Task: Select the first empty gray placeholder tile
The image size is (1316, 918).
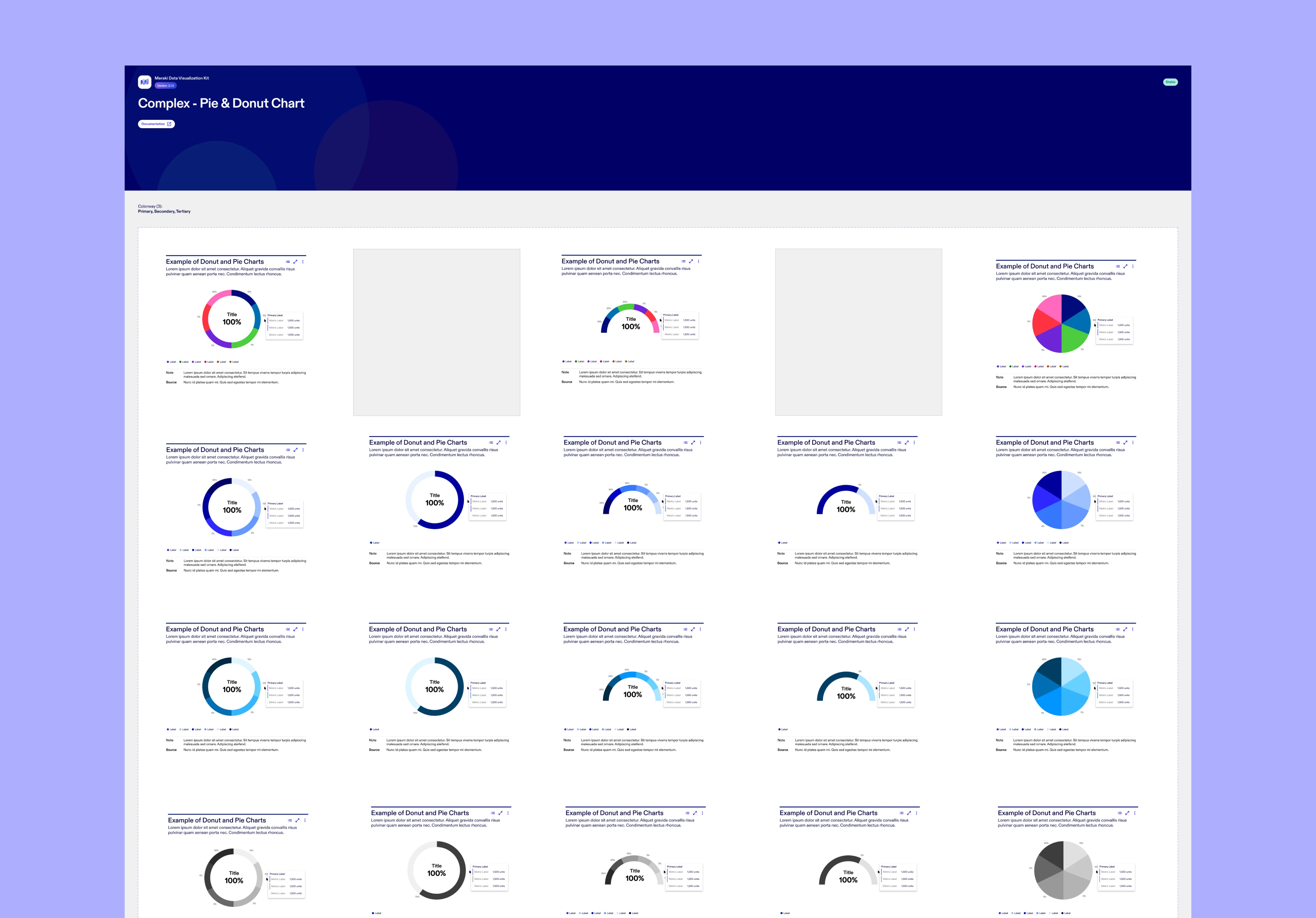Action: pyautogui.click(x=436, y=332)
